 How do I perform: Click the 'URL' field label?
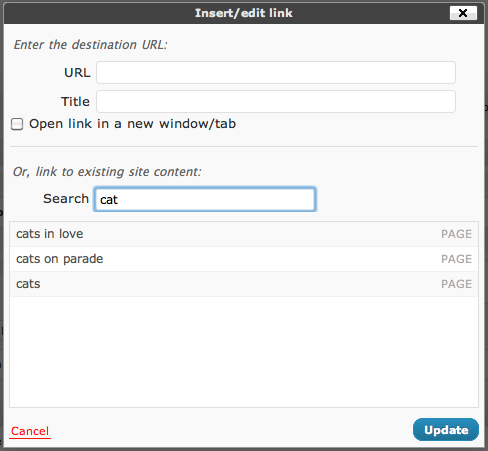77,72
